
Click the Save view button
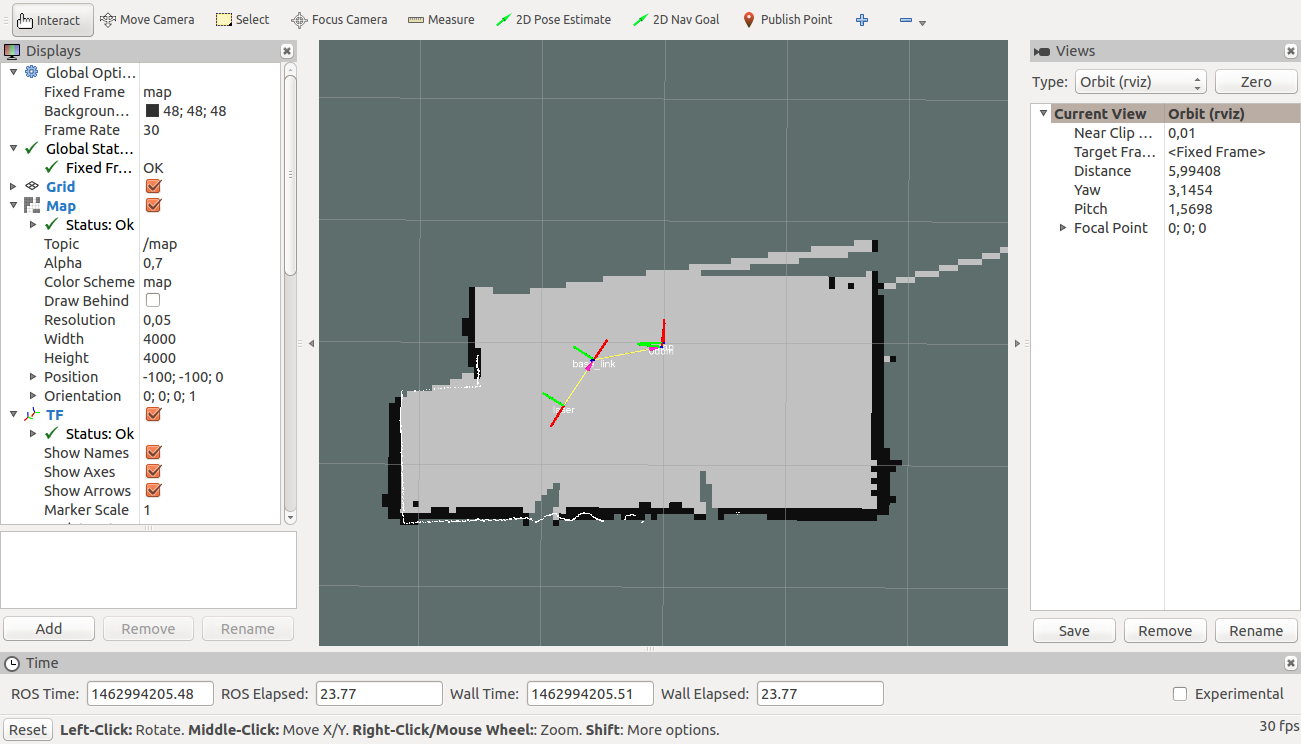tap(1074, 631)
